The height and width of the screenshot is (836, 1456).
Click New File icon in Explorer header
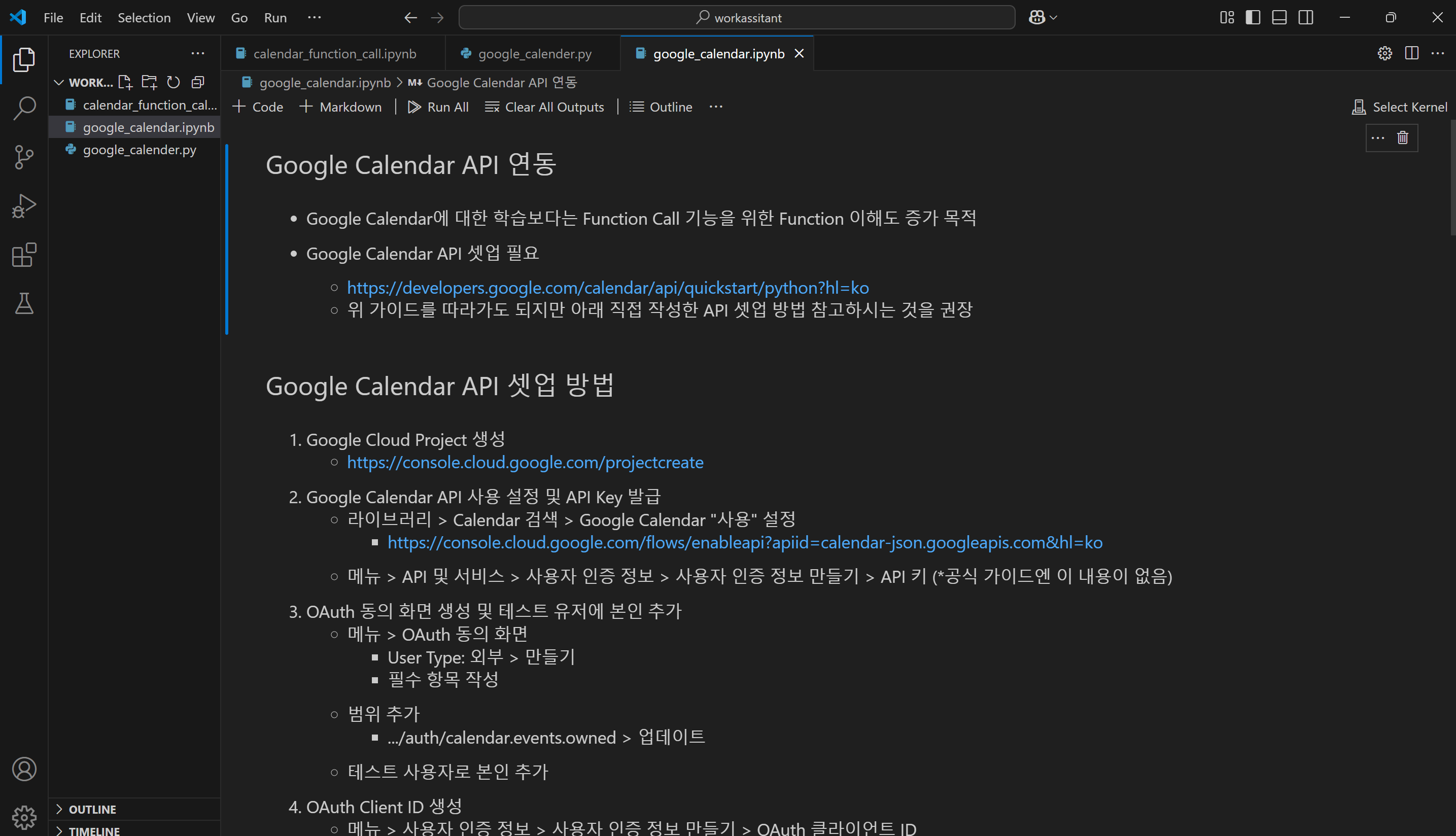pyautogui.click(x=125, y=82)
